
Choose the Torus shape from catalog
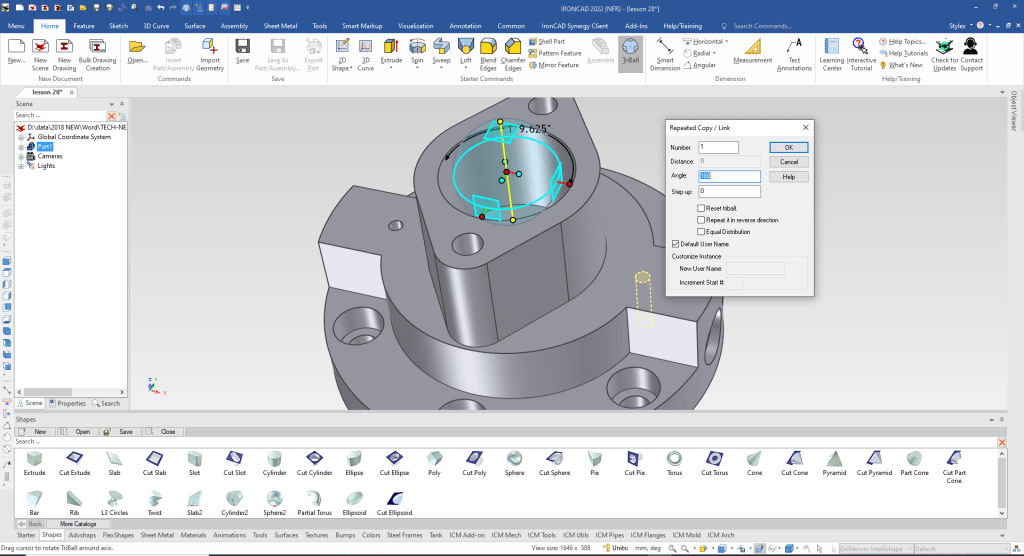[675, 461]
